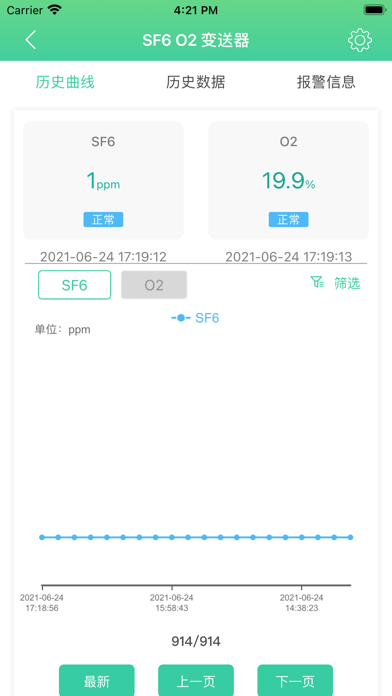392x696 pixels.
Task: Tap the 最新 button
Action: point(97,680)
